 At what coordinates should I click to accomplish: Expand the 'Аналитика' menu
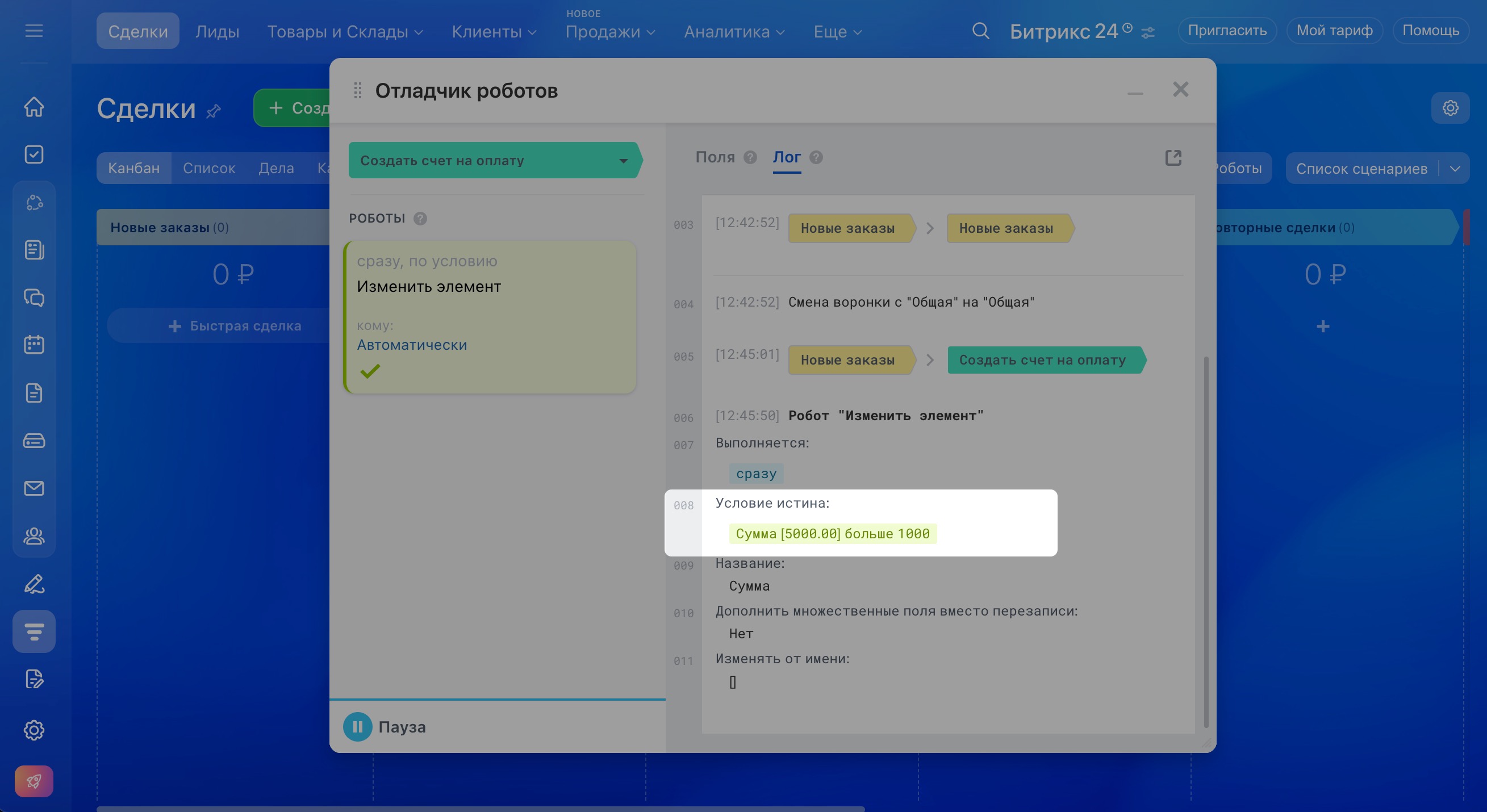point(734,32)
